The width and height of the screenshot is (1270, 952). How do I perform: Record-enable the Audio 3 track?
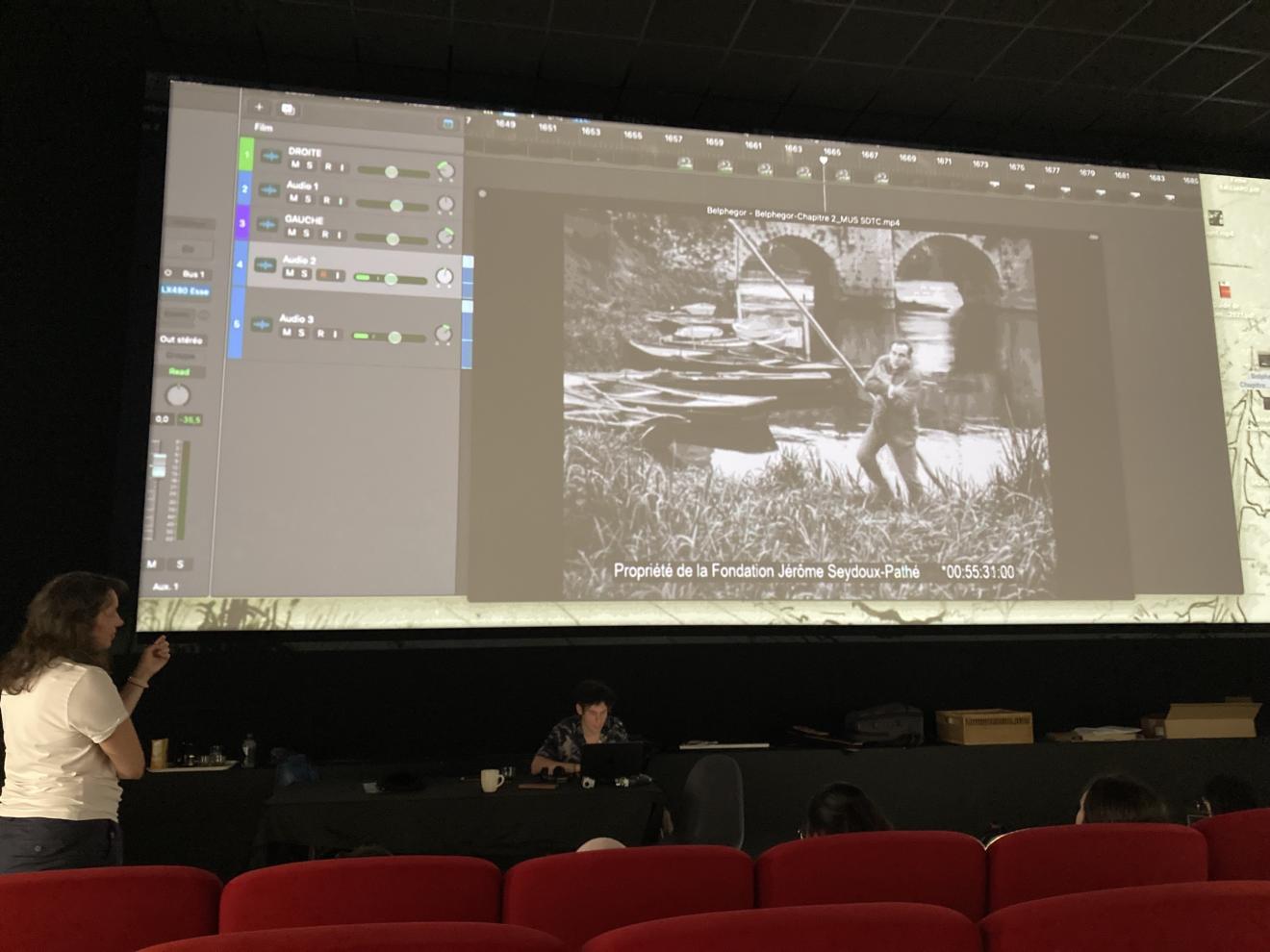pos(319,334)
